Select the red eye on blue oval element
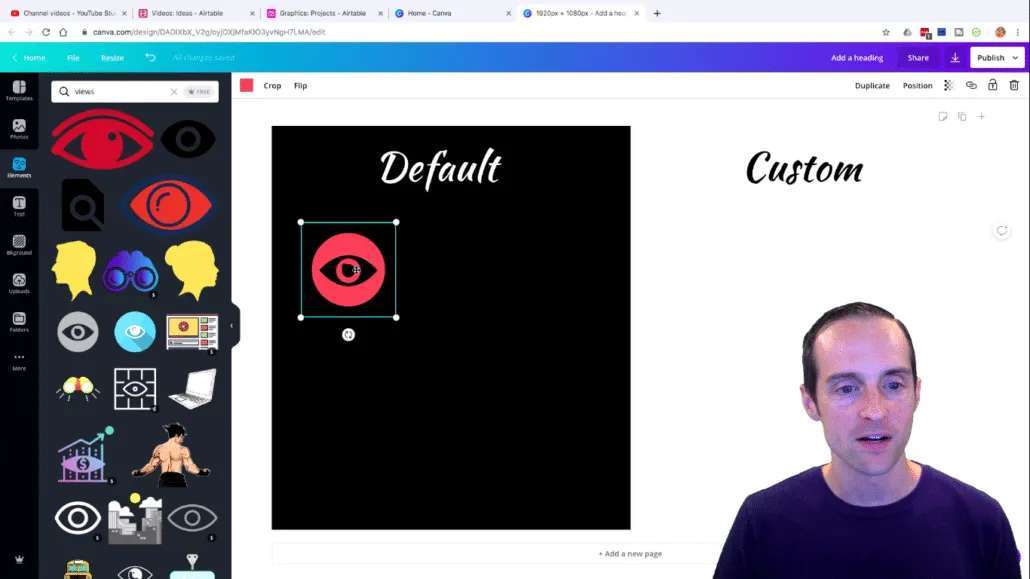This screenshot has width=1030, height=579. tap(170, 204)
